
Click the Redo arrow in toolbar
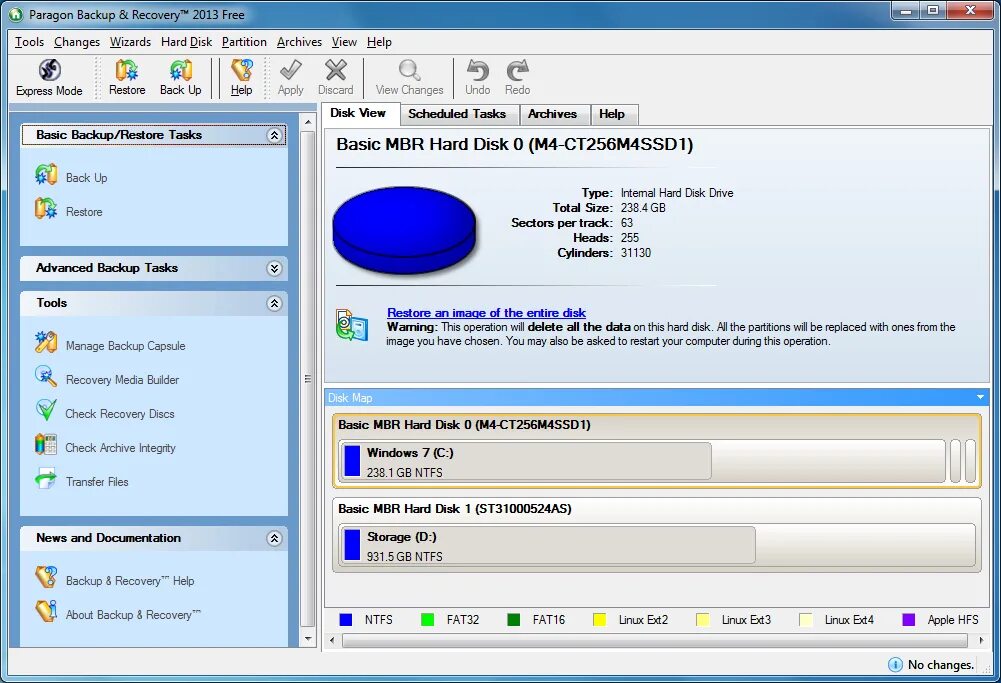point(518,78)
